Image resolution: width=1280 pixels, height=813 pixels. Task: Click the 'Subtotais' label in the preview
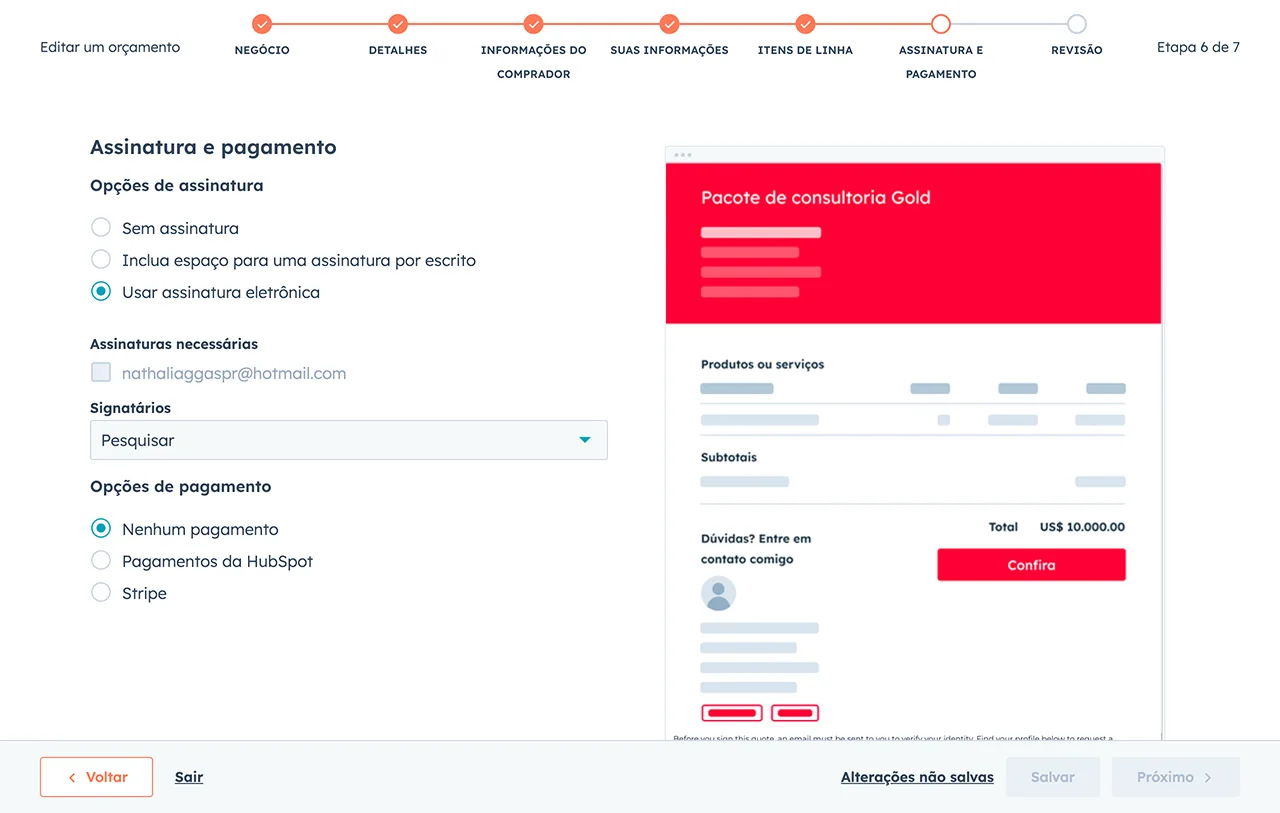(729, 457)
